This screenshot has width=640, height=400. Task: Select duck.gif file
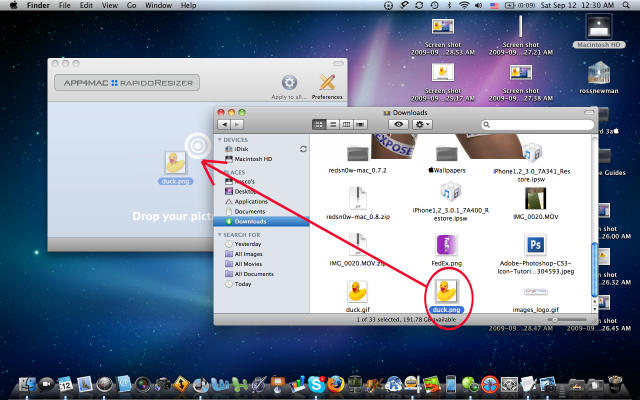(x=358, y=296)
